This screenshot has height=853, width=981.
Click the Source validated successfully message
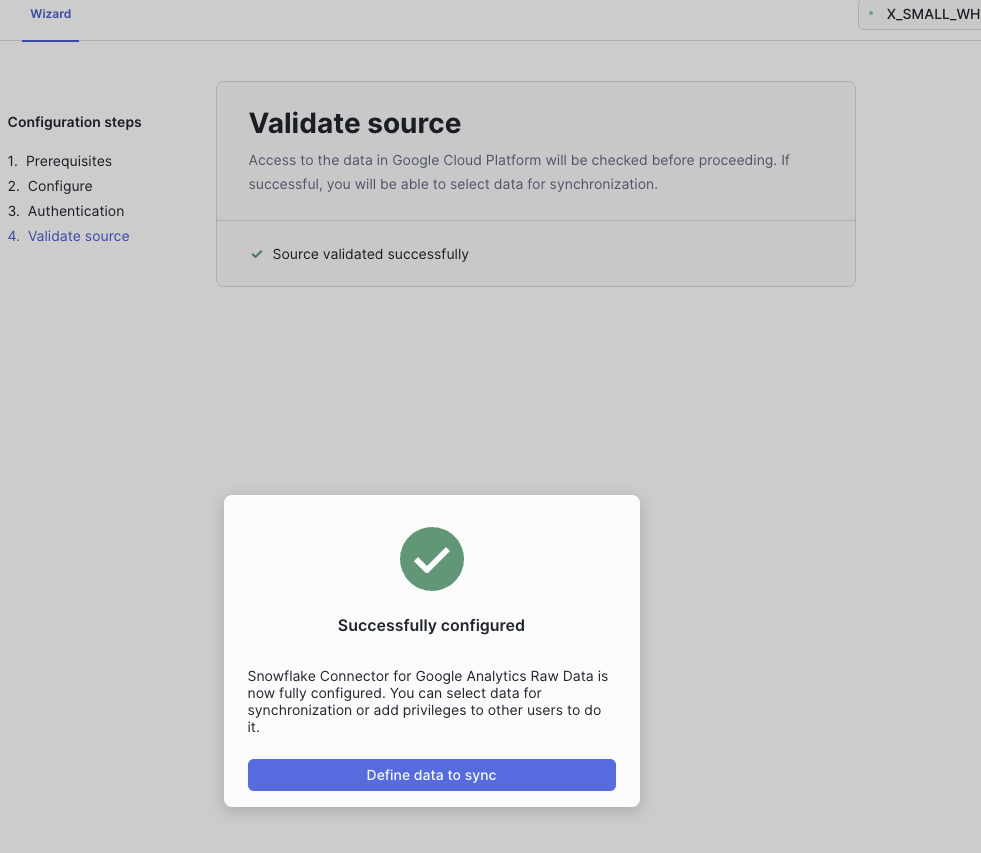370,254
